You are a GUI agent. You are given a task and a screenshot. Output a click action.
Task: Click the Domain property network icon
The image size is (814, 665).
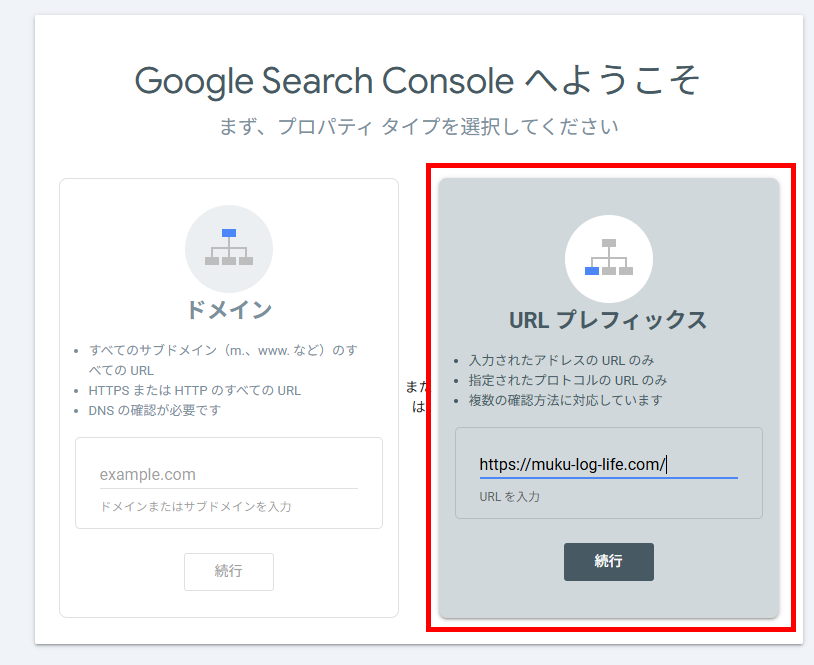(x=229, y=248)
